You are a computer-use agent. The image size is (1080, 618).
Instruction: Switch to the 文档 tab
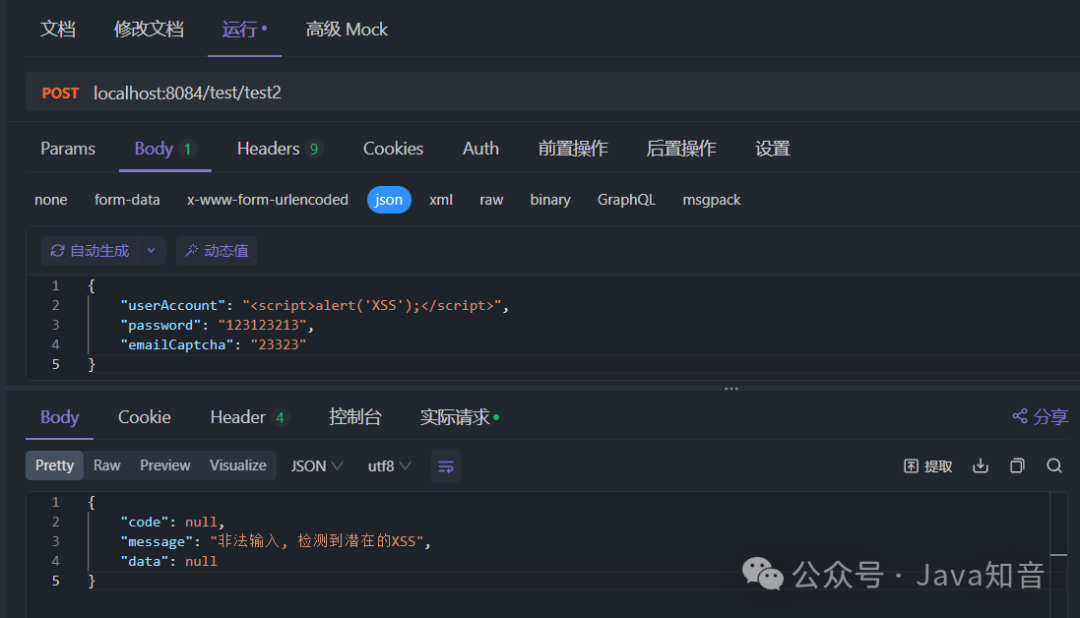click(58, 30)
